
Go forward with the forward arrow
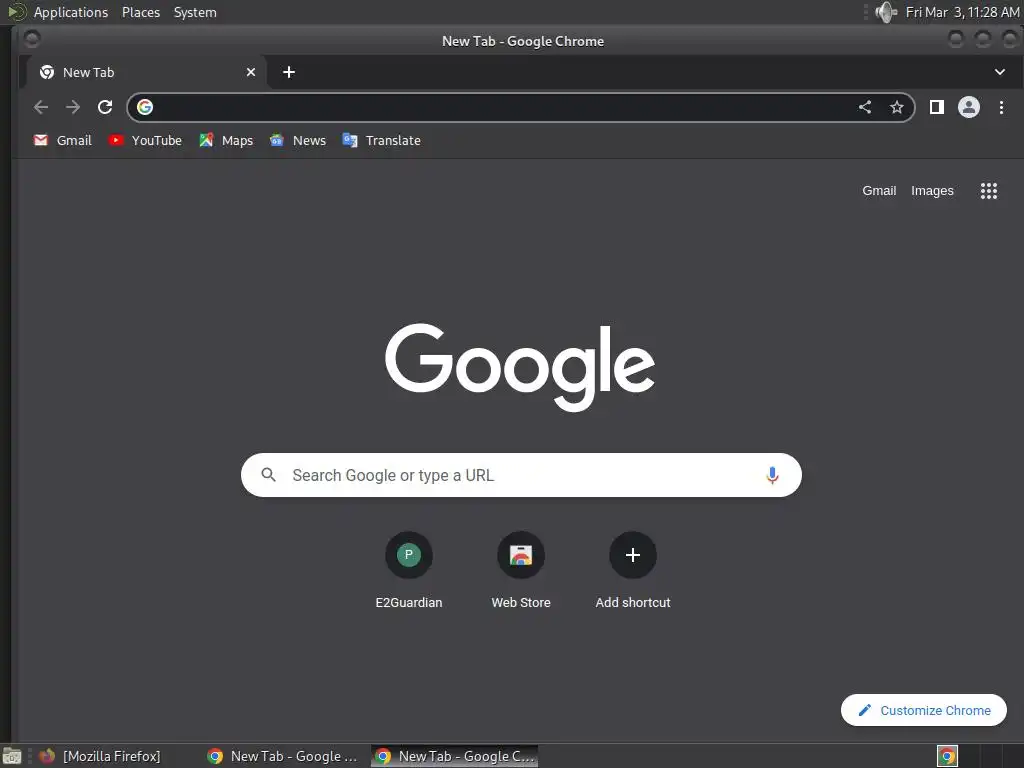tap(73, 107)
